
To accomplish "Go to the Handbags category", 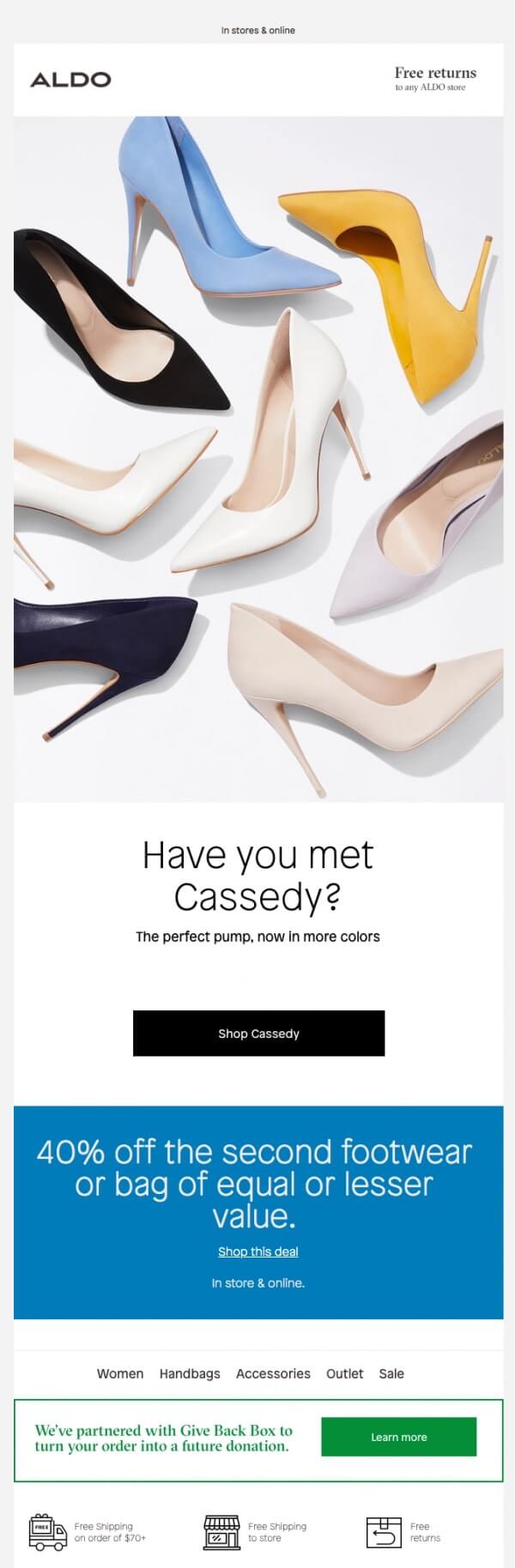I will 190,1373.
